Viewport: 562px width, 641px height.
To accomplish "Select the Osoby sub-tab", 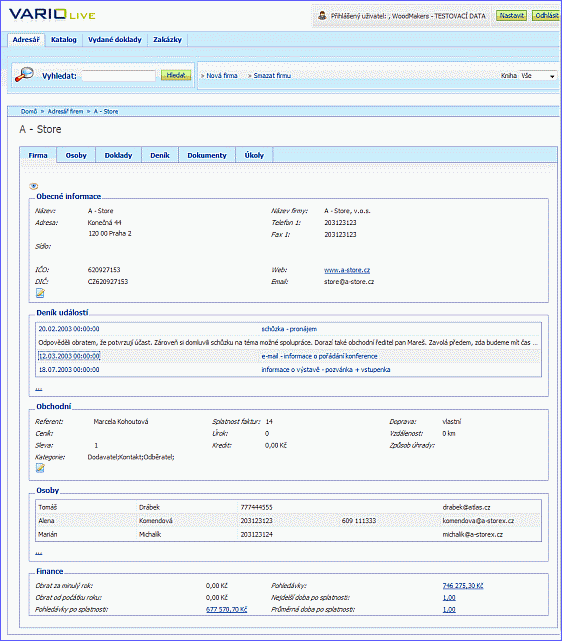I will coord(76,155).
